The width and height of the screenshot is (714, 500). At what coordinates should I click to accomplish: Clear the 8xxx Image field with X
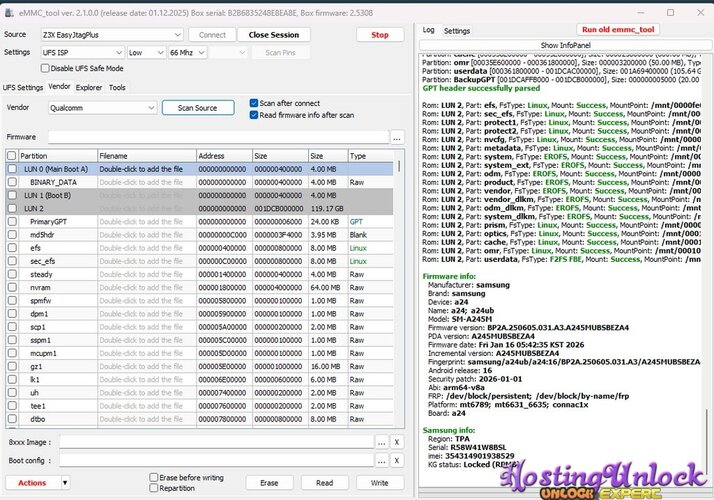(x=397, y=442)
